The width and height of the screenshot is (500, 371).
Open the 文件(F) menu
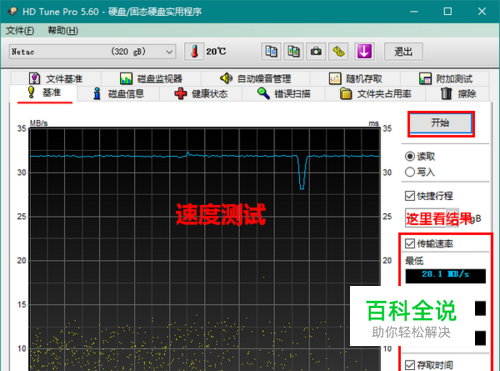[x=20, y=31]
